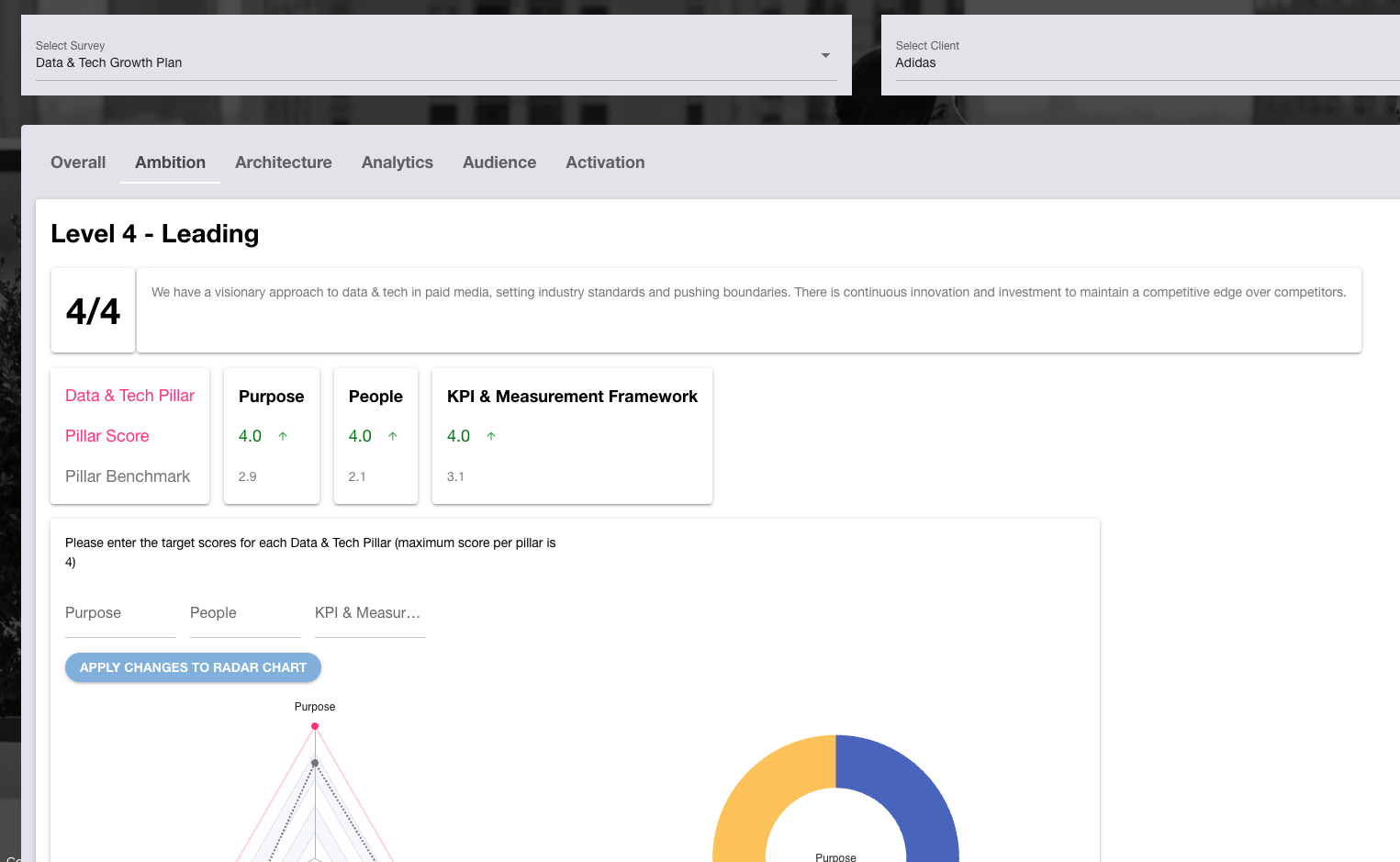Focus the Purpose target score input
Screen dimensions: 1400x862
coord(120,614)
